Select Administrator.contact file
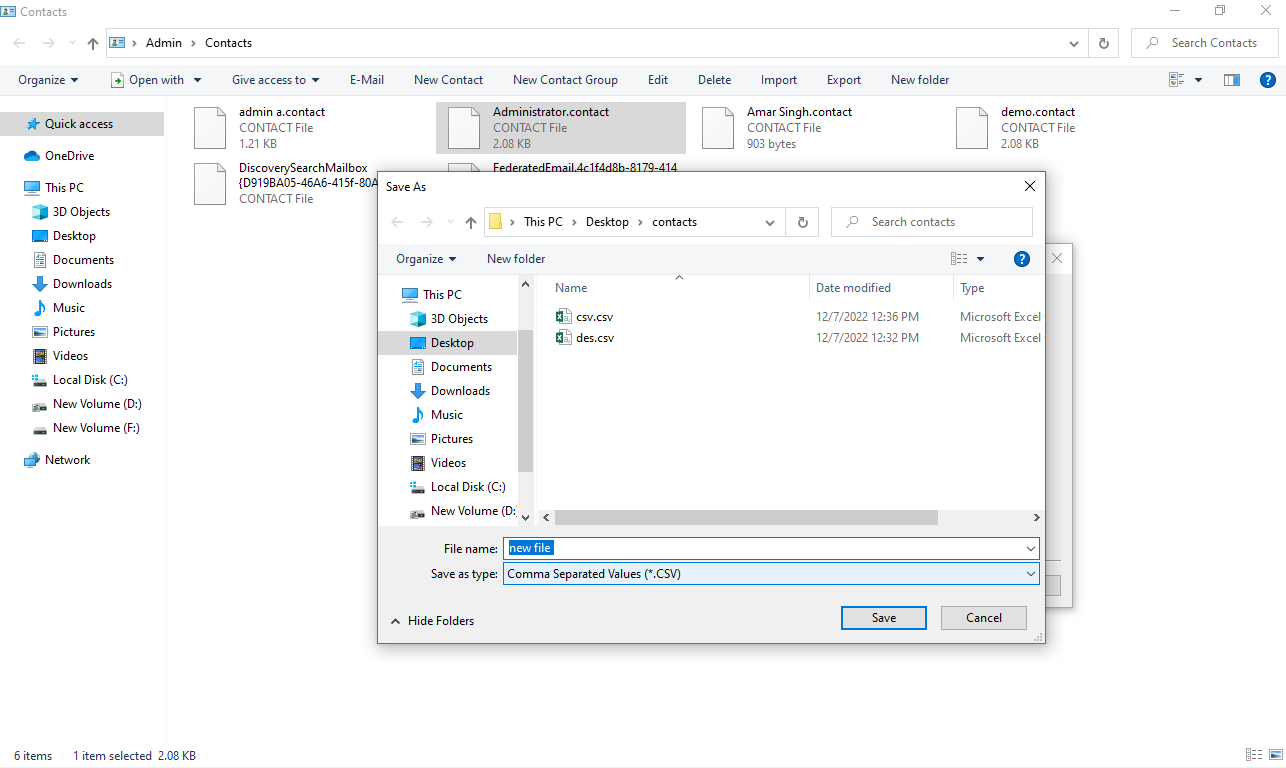The width and height of the screenshot is (1286, 768). pos(561,128)
